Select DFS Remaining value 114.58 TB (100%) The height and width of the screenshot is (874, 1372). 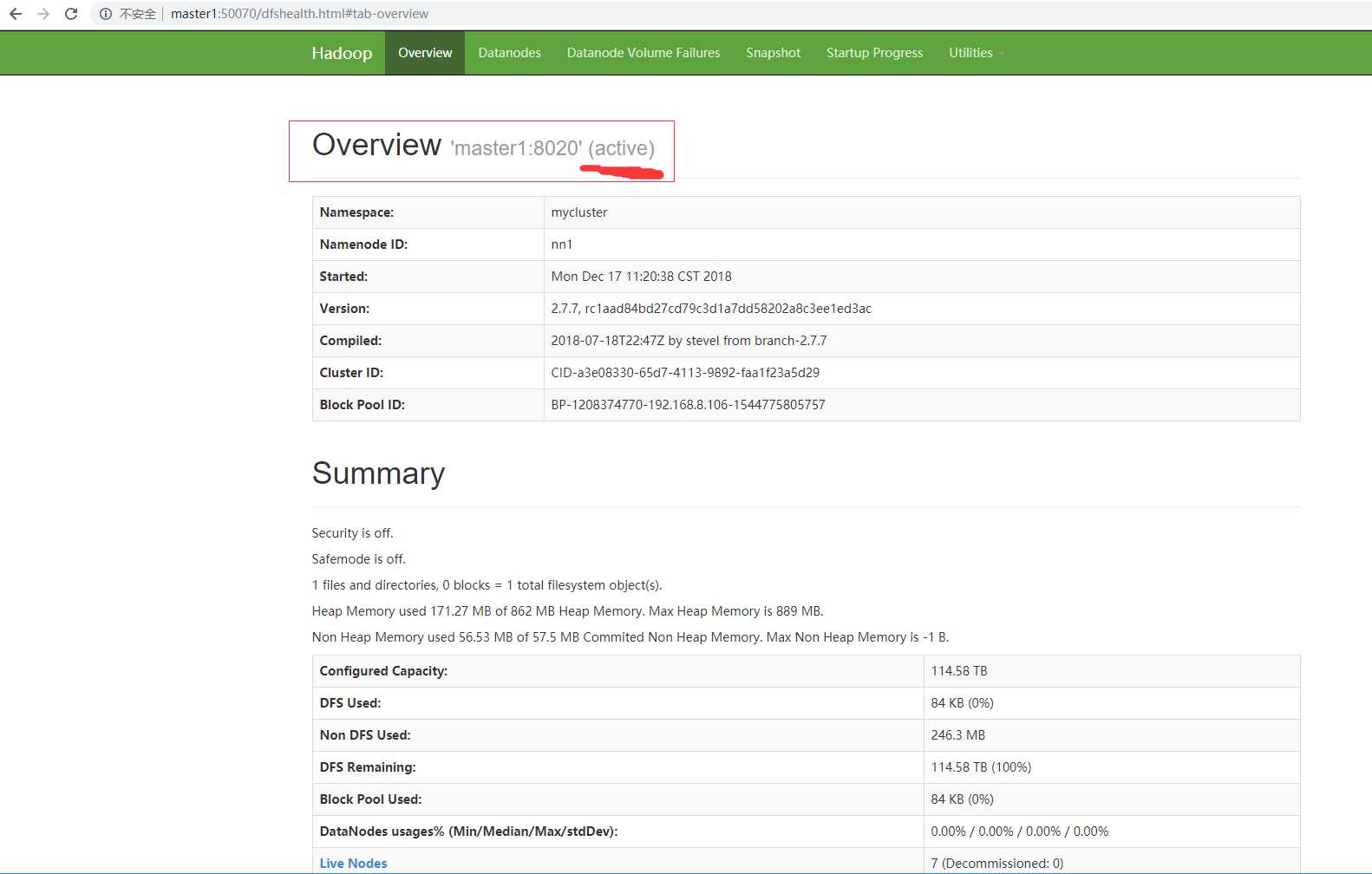pyautogui.click(x=981, y=767)
